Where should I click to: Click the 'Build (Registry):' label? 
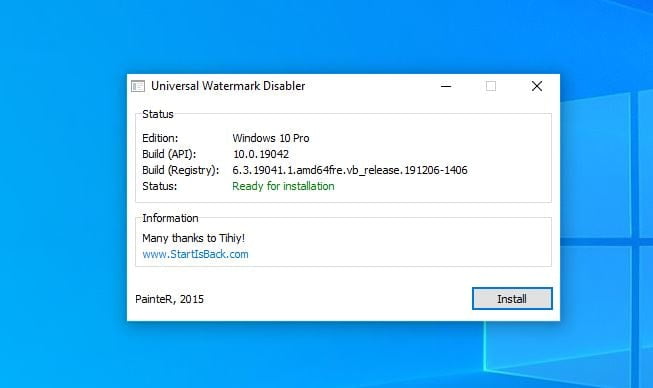point(180,170)
